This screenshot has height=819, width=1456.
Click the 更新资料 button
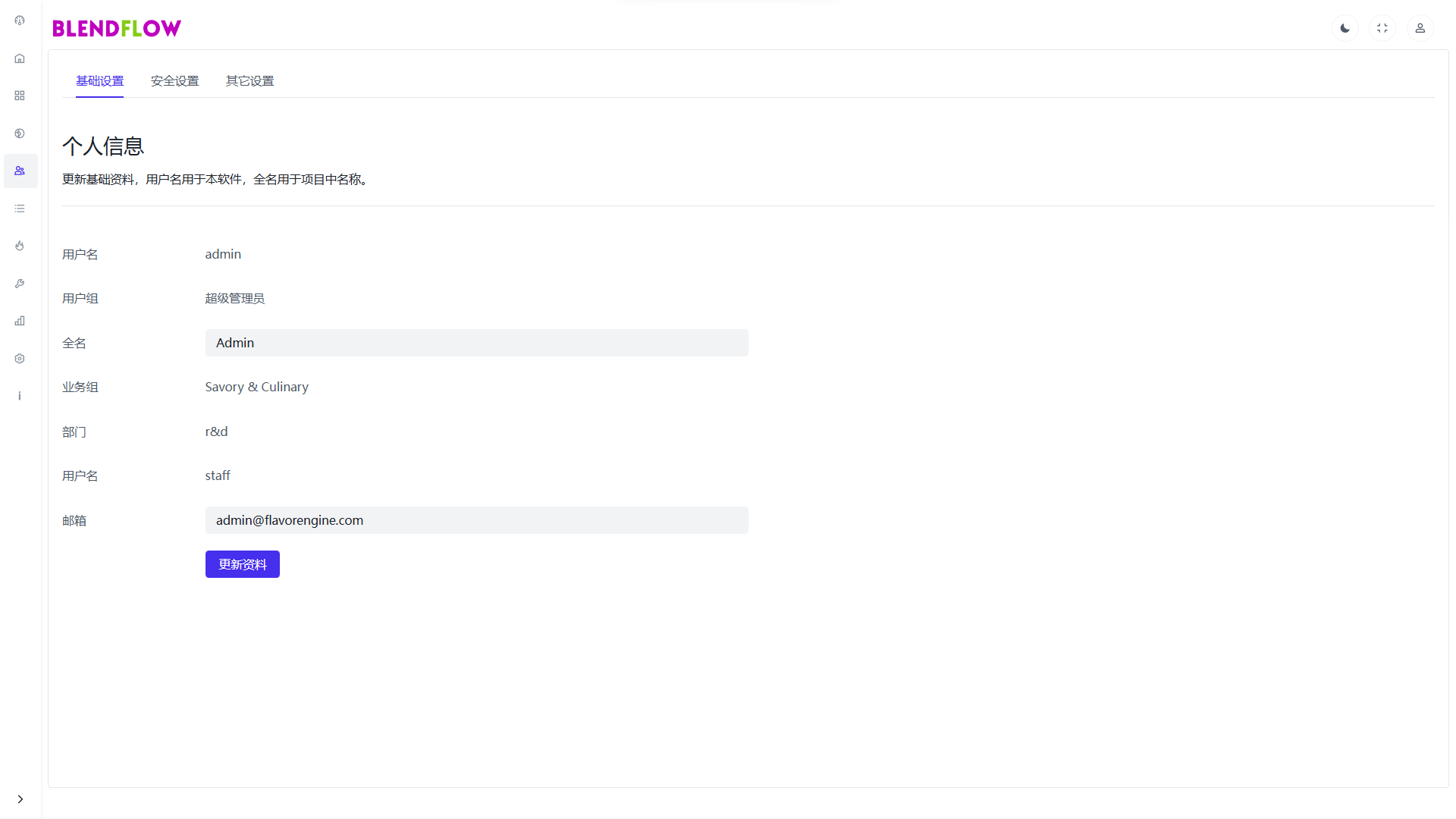coord(242,564)
